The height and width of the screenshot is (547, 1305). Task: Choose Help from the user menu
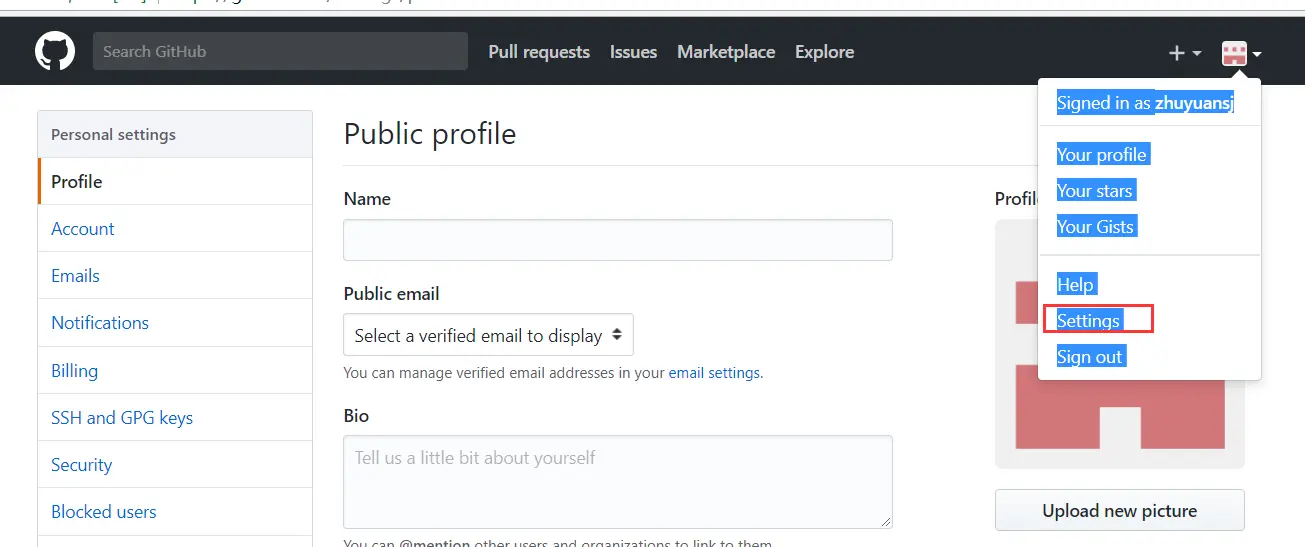(x=1076, y=284)
